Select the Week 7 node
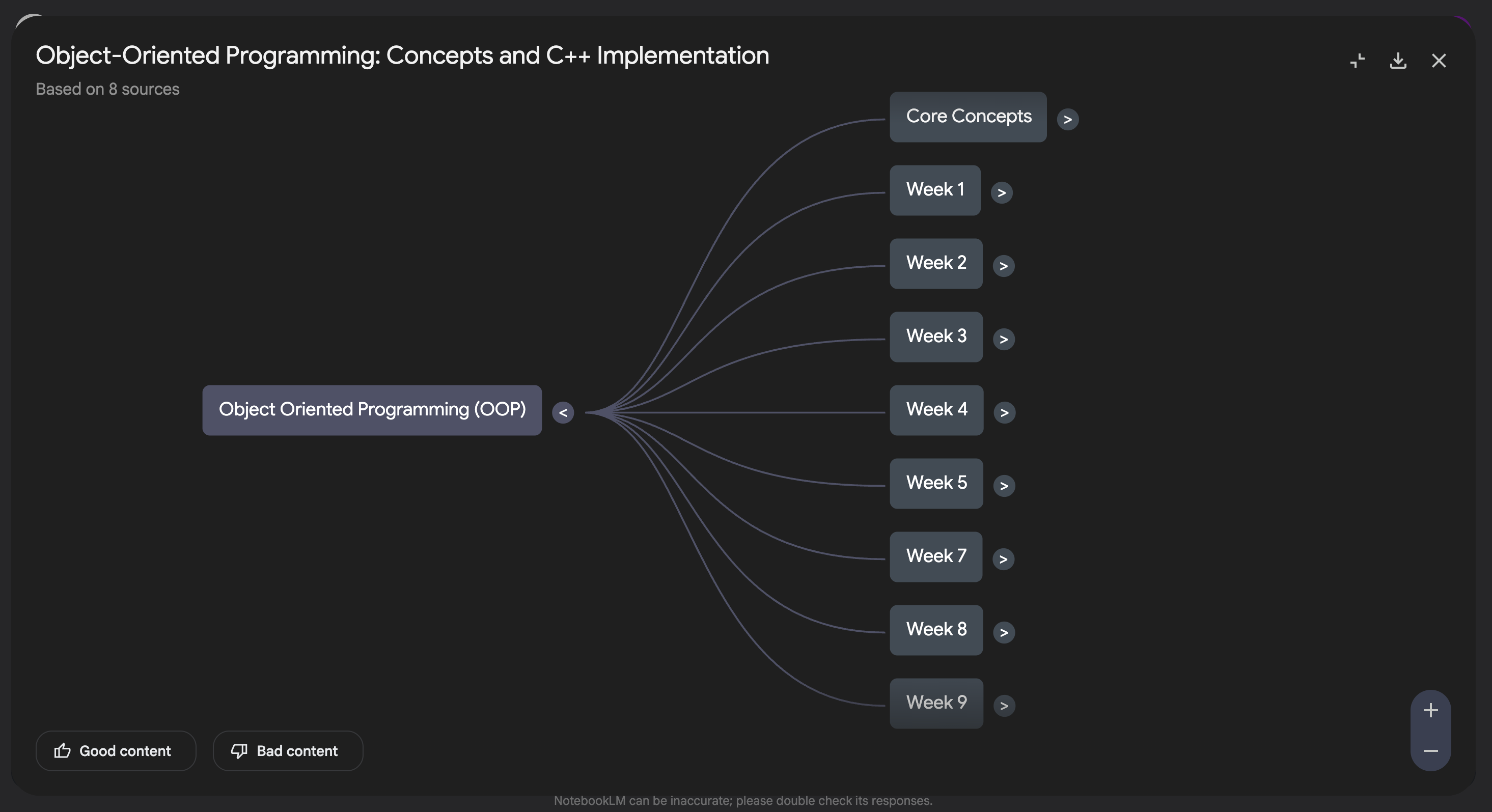Screen dimensions: 1492x812 (x=935, y=556)
